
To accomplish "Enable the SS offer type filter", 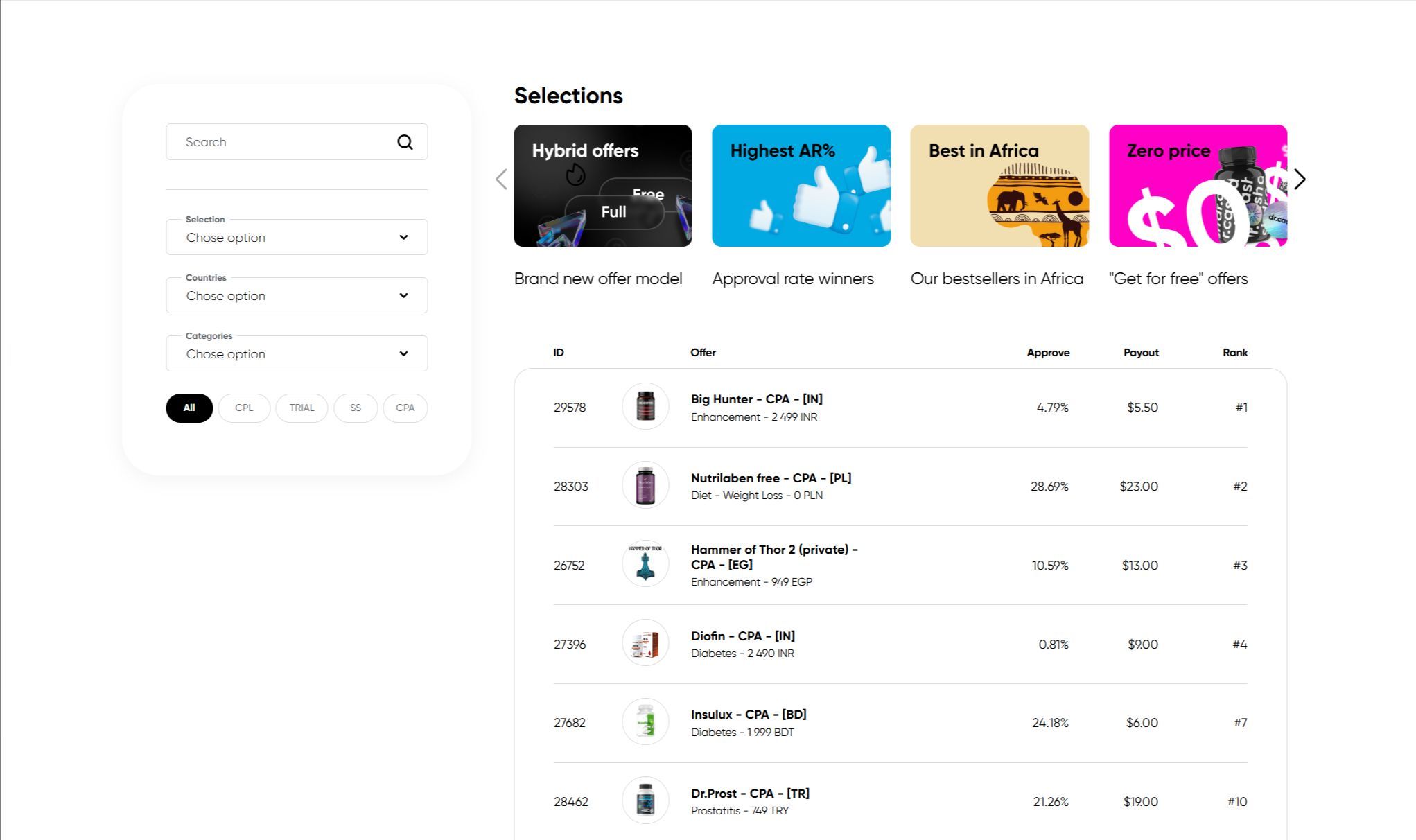I will coord(356,408).
